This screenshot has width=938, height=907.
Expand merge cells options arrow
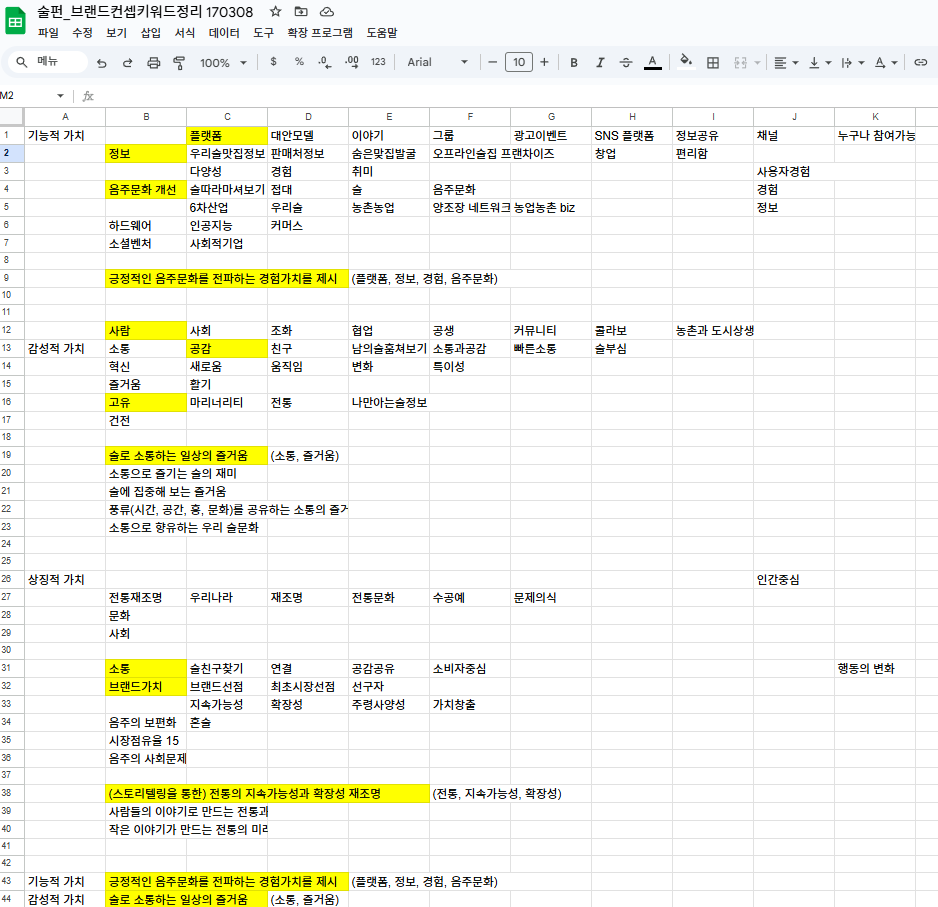(x=758, y=62)
